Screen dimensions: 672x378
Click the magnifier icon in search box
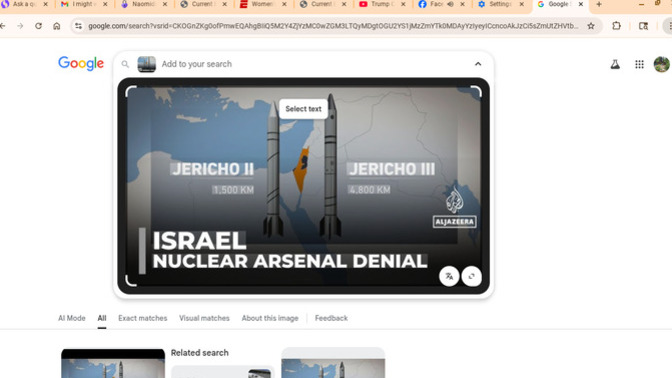tap(125, 64)
